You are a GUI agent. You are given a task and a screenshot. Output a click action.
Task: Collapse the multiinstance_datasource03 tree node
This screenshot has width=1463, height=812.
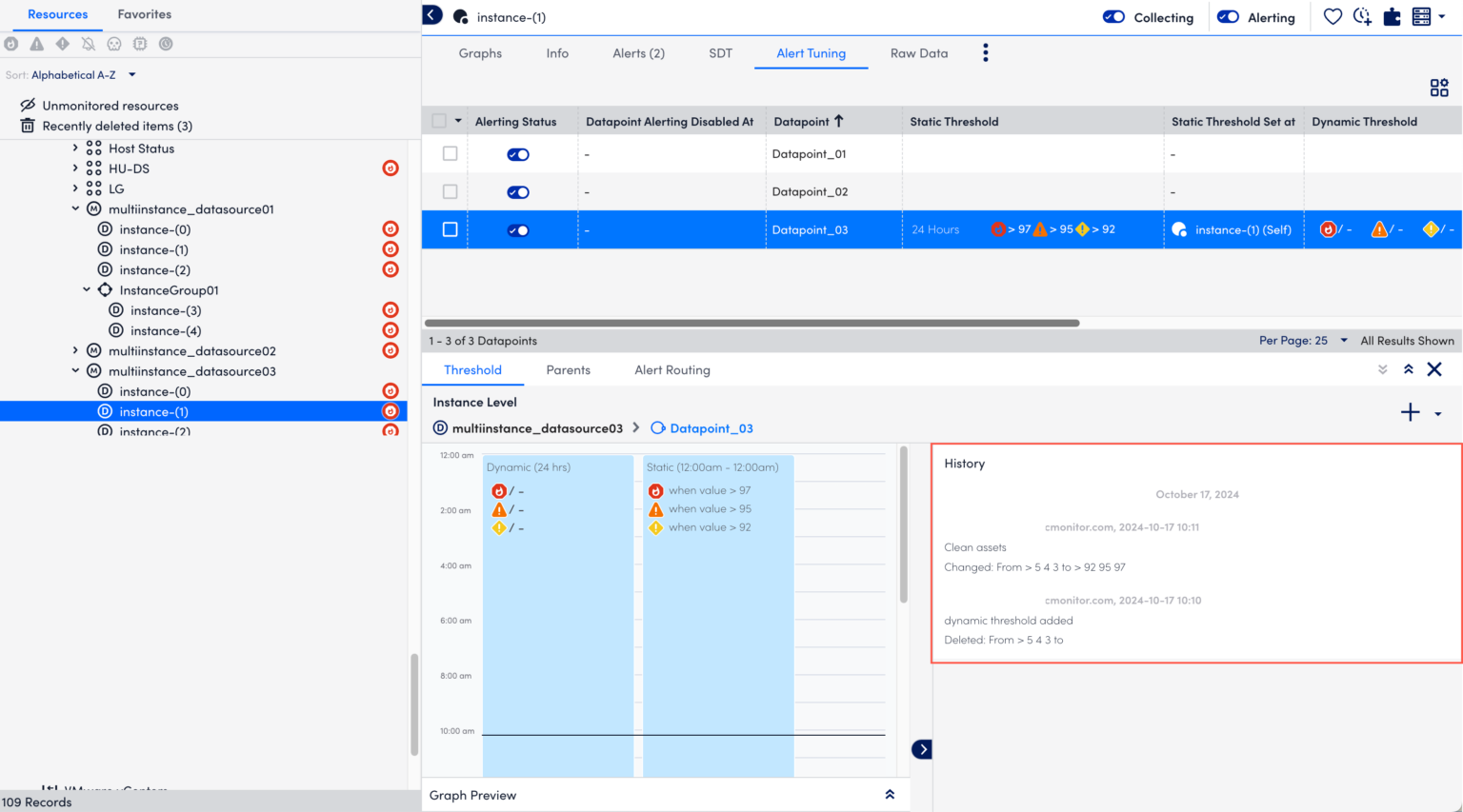75,370
